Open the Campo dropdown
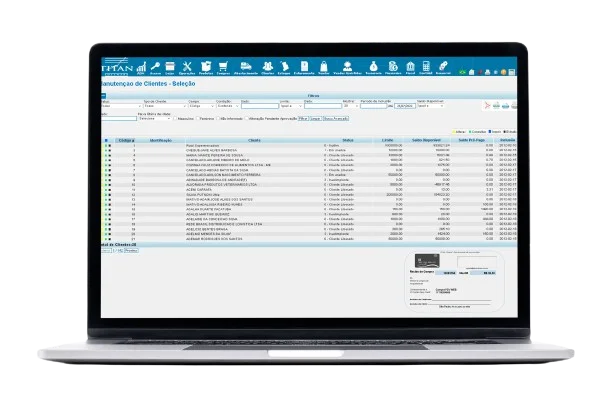The width and height of the screenshot is (612, 408). coord(201,106)
